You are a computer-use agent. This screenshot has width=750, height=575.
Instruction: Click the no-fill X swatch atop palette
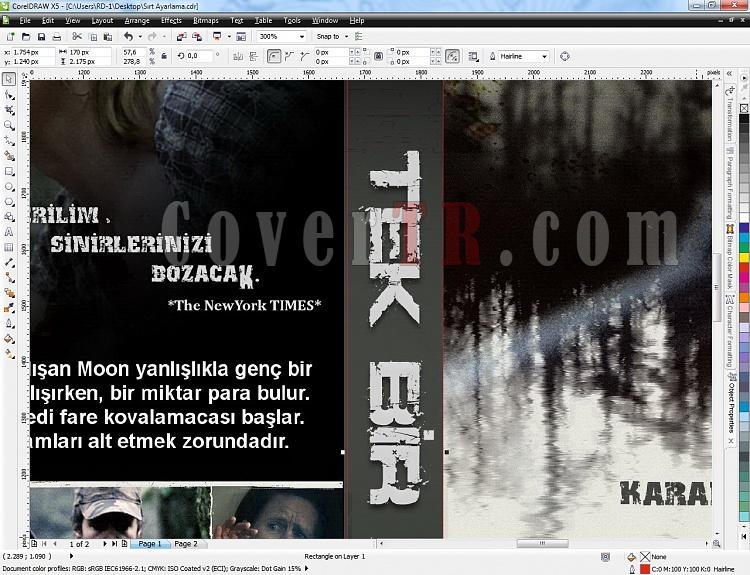(744, 109)
